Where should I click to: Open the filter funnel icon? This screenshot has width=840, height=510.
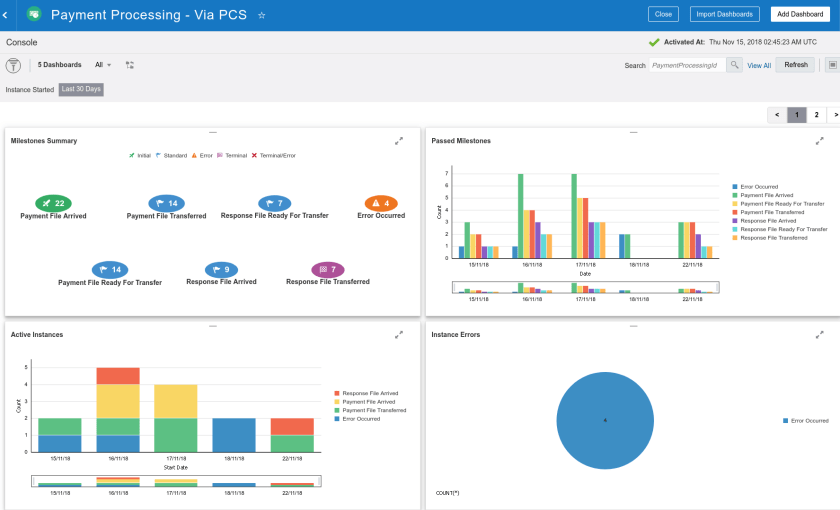point(13,65)
